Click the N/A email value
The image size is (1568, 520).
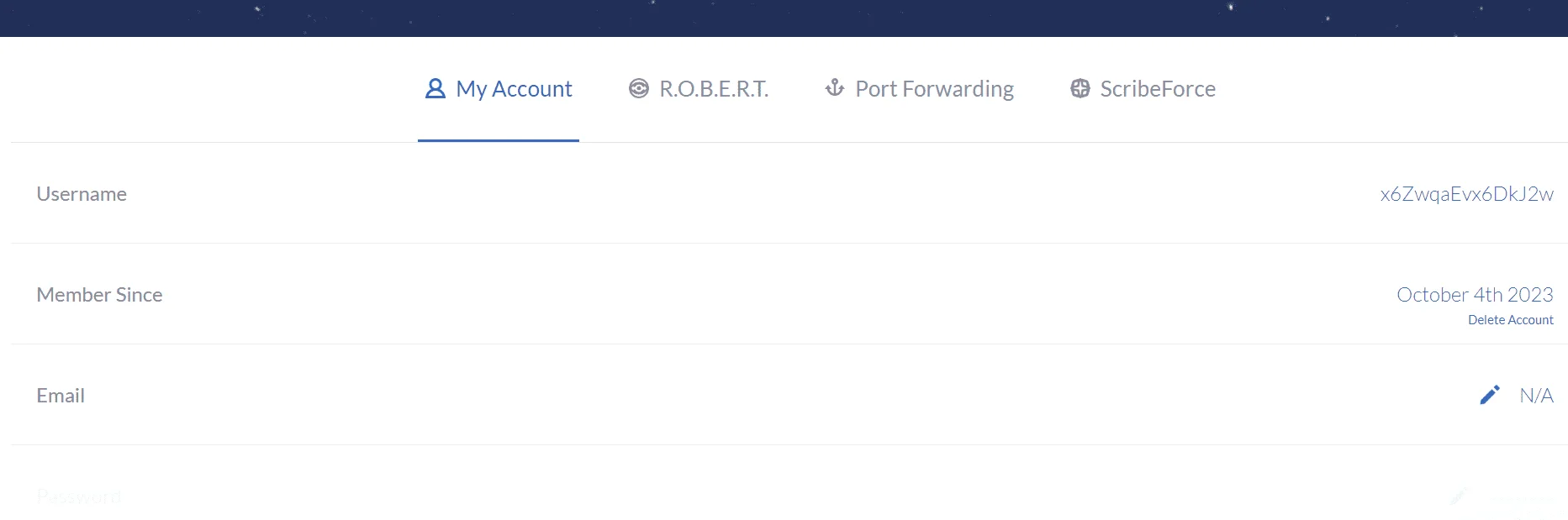coord(1536,396)
